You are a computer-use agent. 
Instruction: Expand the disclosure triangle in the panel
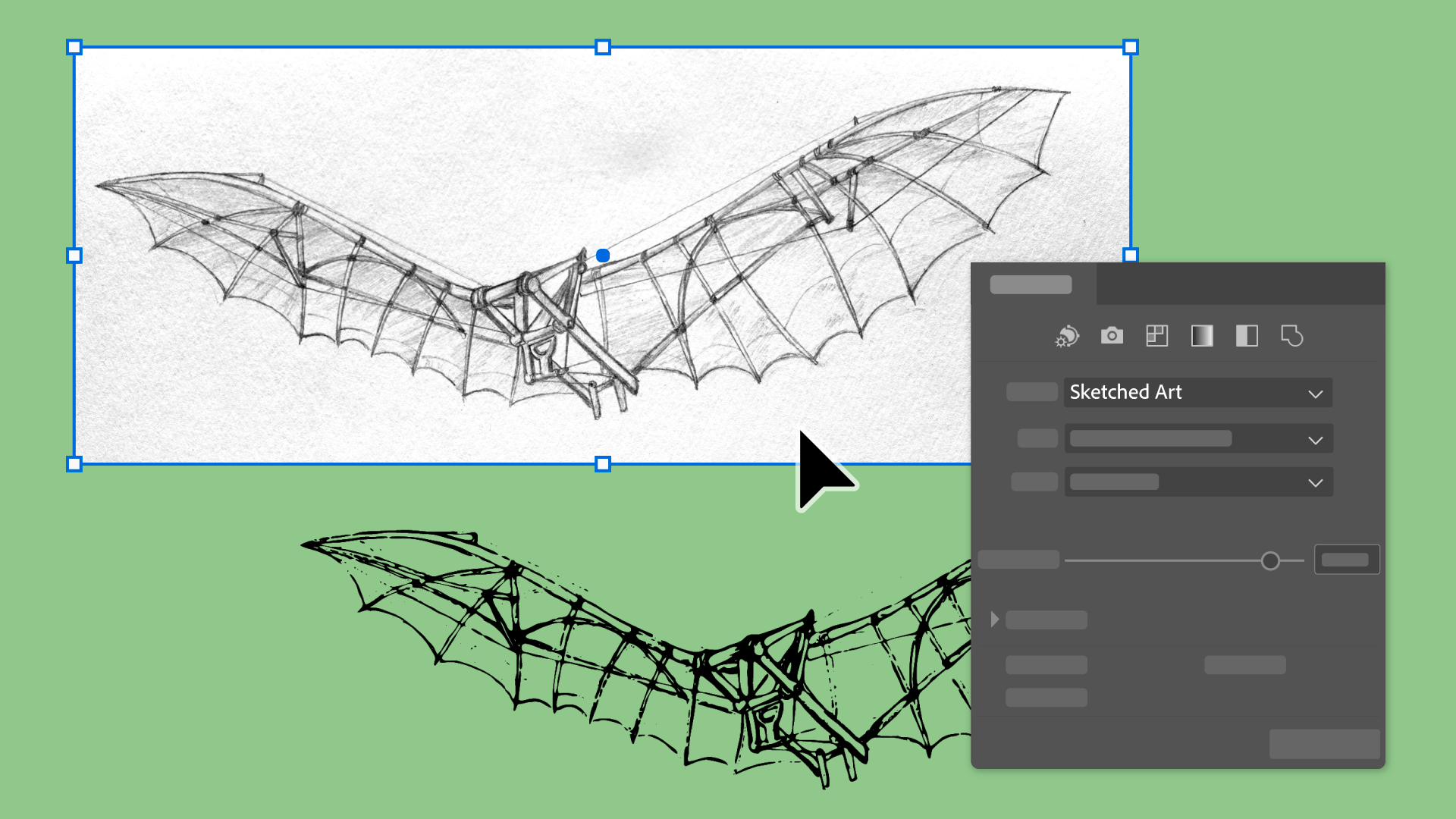click(994, 620)
